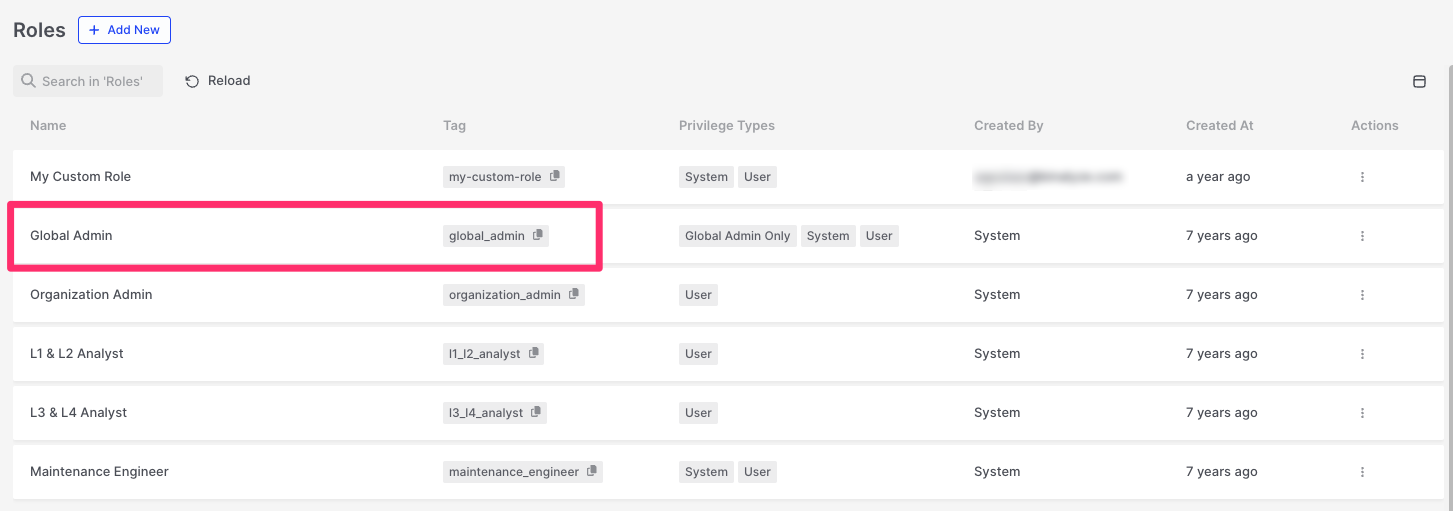The image size is (1453, 511).
Task: Copy the my-custom-role tag
Action: [555, 177]
